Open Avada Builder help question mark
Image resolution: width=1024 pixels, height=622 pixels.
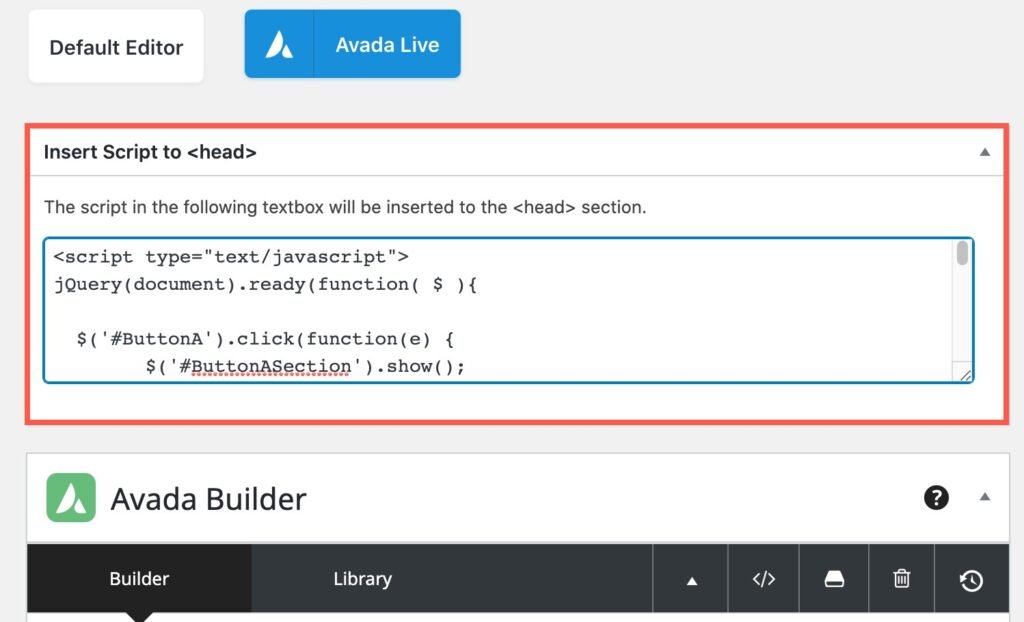pos(936,498)
